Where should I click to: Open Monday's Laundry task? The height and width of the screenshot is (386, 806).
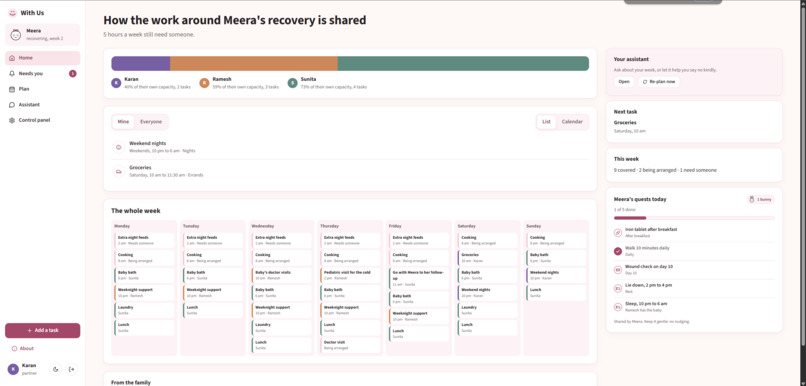point(144,310)
